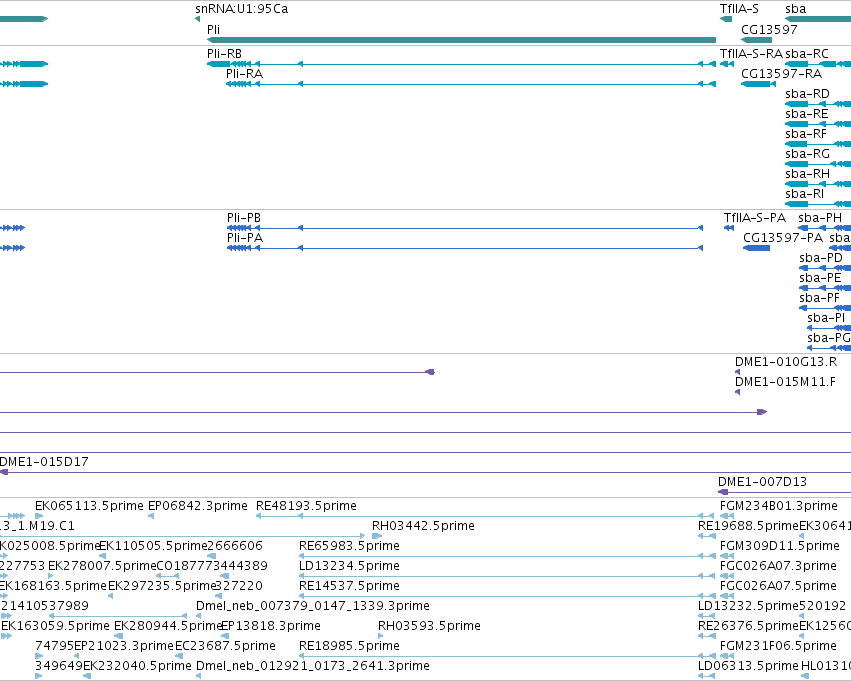Click the sba-RE transcript
The image size is (851, 681).
[818, 124]
